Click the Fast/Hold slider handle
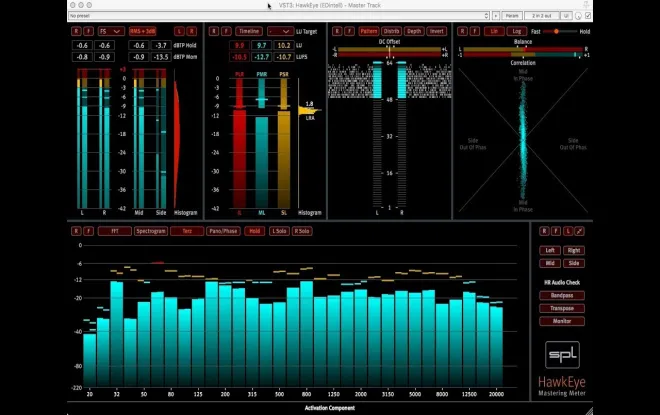This screenshot has width=660, height=415. (556, 32)
